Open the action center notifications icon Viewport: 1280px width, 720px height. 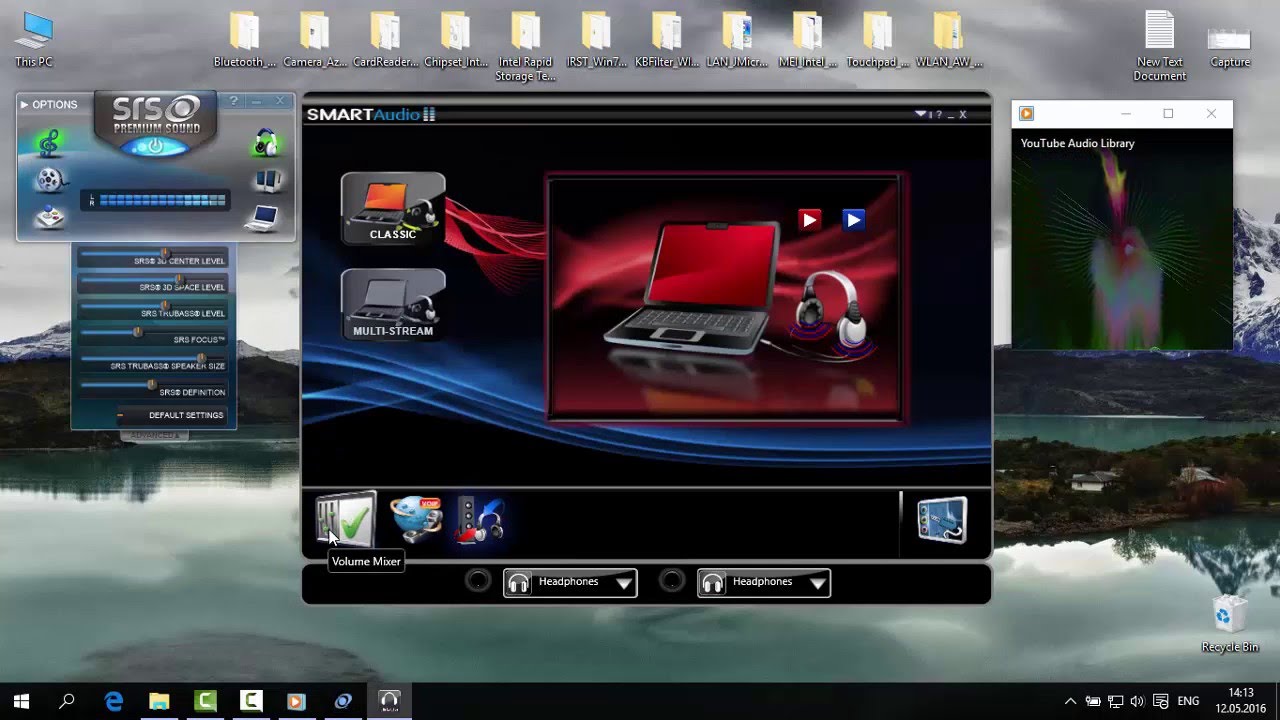click(1161, 701)
